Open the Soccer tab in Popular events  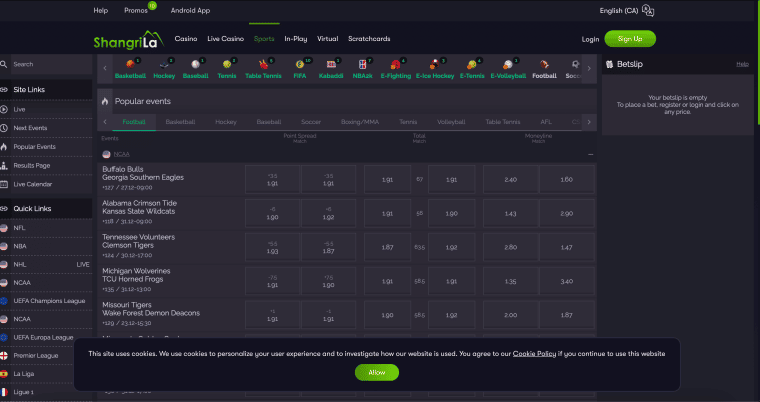[x=311, y=122]
